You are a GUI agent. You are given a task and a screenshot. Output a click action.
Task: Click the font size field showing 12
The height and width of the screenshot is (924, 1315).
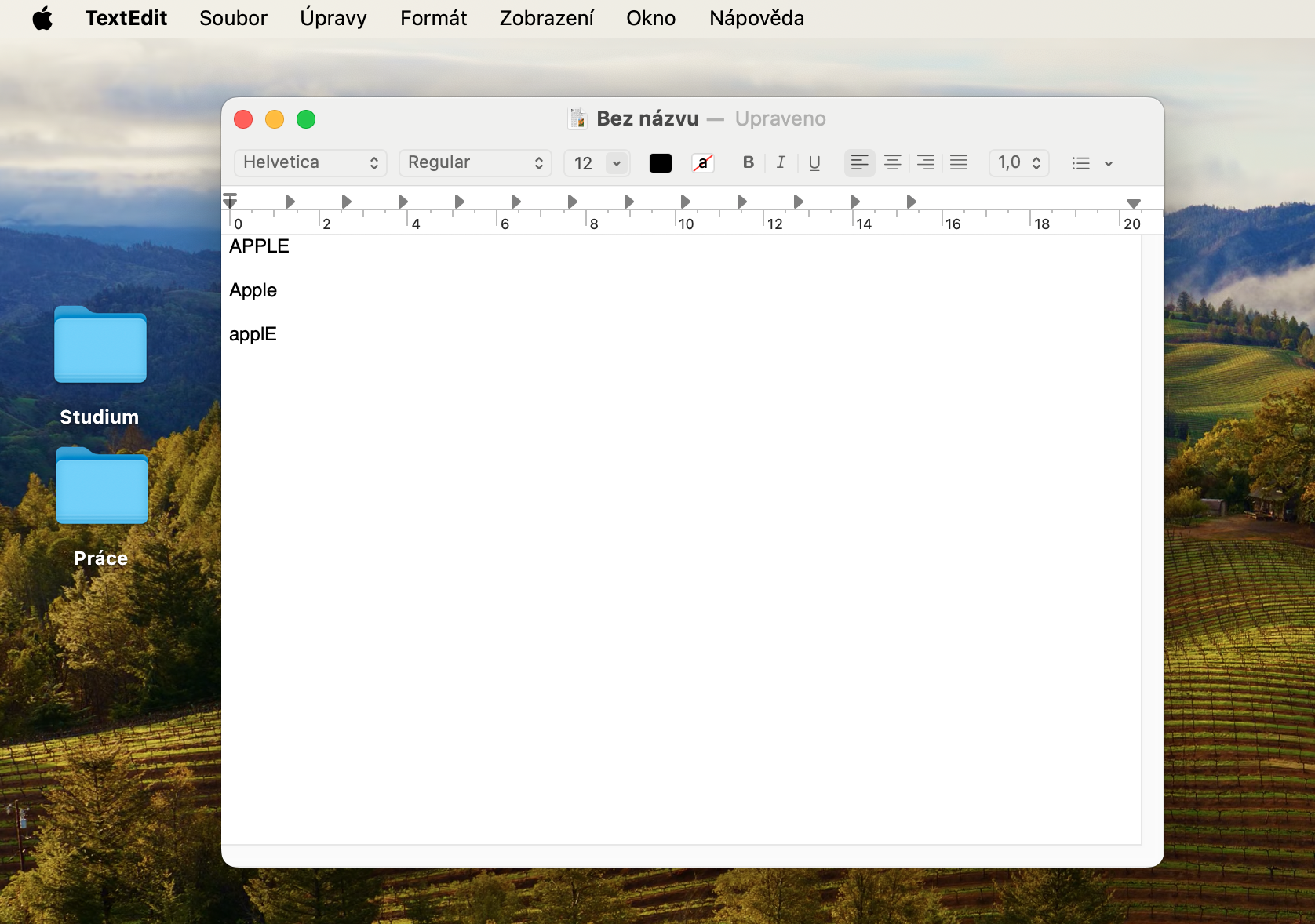coord(584,163)
